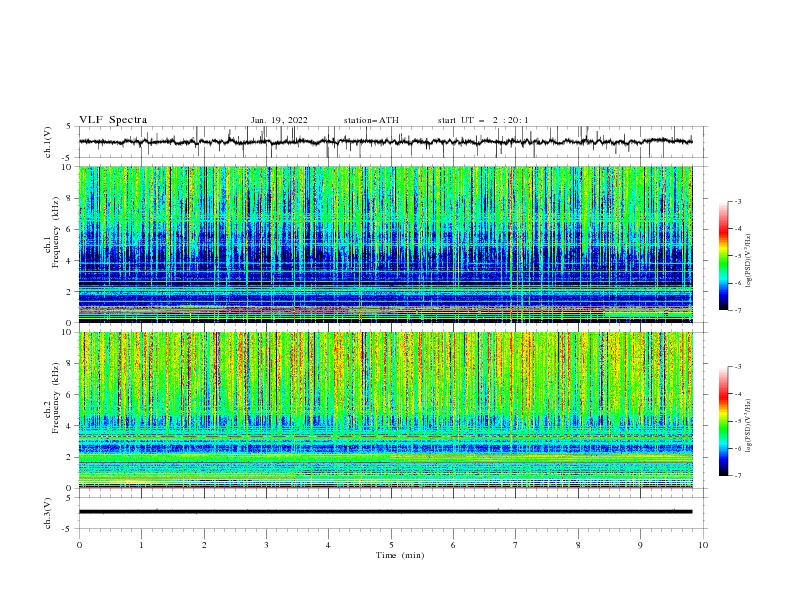The height and width of the screenshot is (612, 792).
Task: Click the "-5" tick on the ch.2 colorbar
Action: click(x=738, y=421)
